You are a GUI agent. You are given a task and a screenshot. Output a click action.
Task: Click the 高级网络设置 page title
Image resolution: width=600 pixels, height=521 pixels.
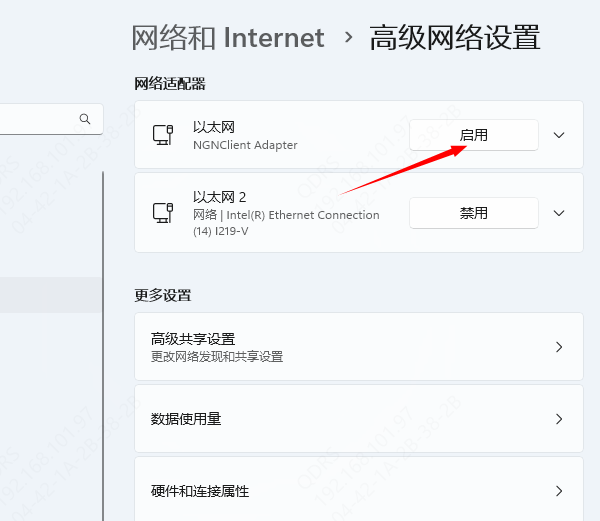click(455, 37)
